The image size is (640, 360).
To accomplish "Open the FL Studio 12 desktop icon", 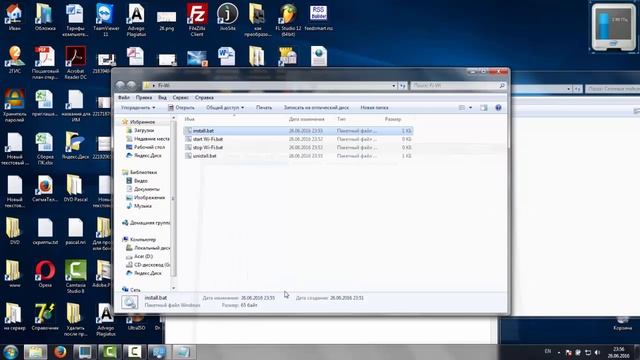I will tap(288, 20).
